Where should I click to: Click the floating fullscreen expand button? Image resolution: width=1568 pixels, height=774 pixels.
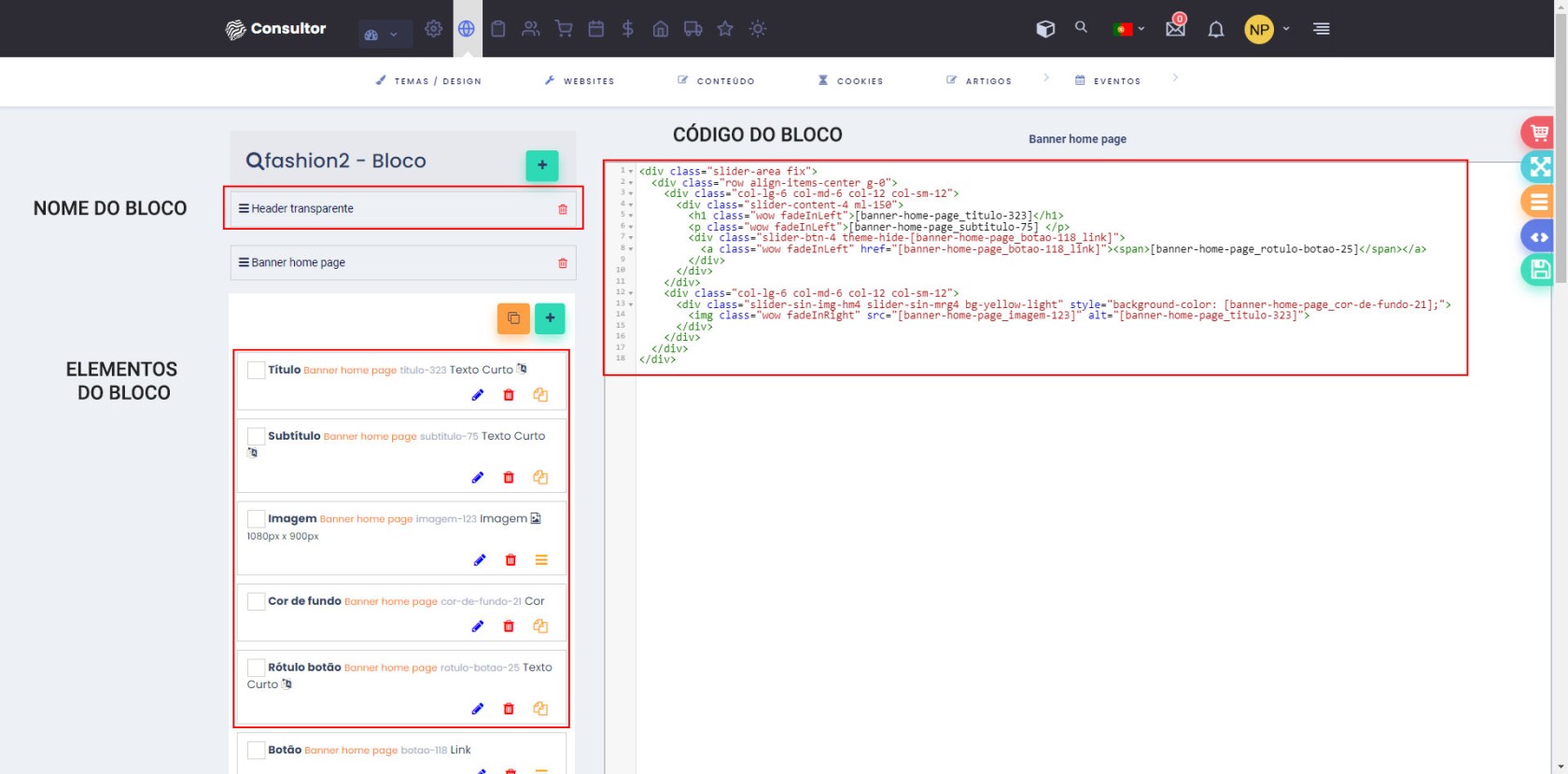point(1539,167)
